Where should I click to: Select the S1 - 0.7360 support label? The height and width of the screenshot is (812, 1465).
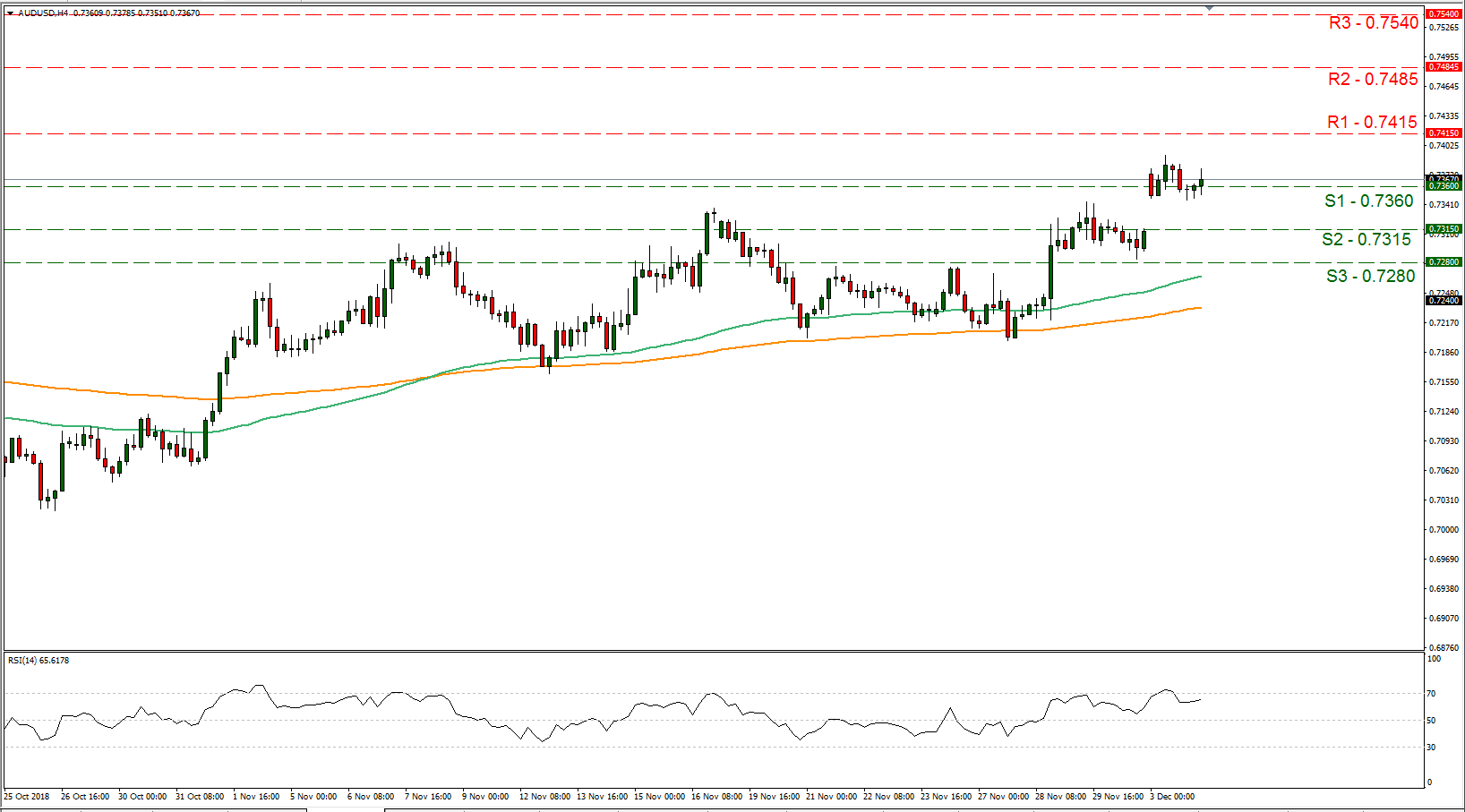click(x=1368, y=201)
